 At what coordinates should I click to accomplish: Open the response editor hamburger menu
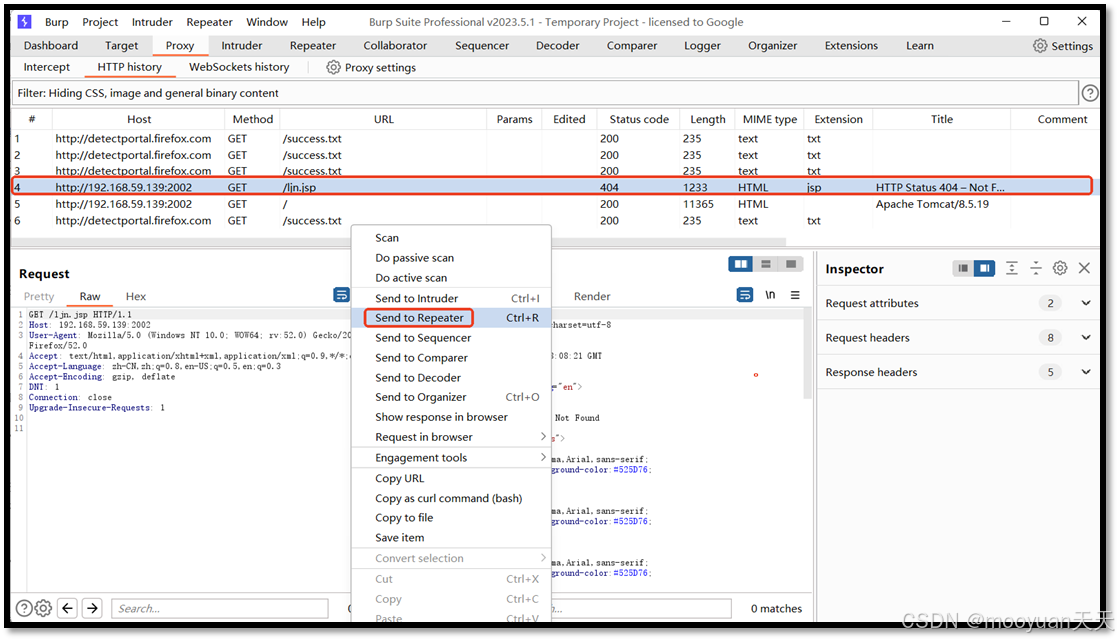(795, 295)
